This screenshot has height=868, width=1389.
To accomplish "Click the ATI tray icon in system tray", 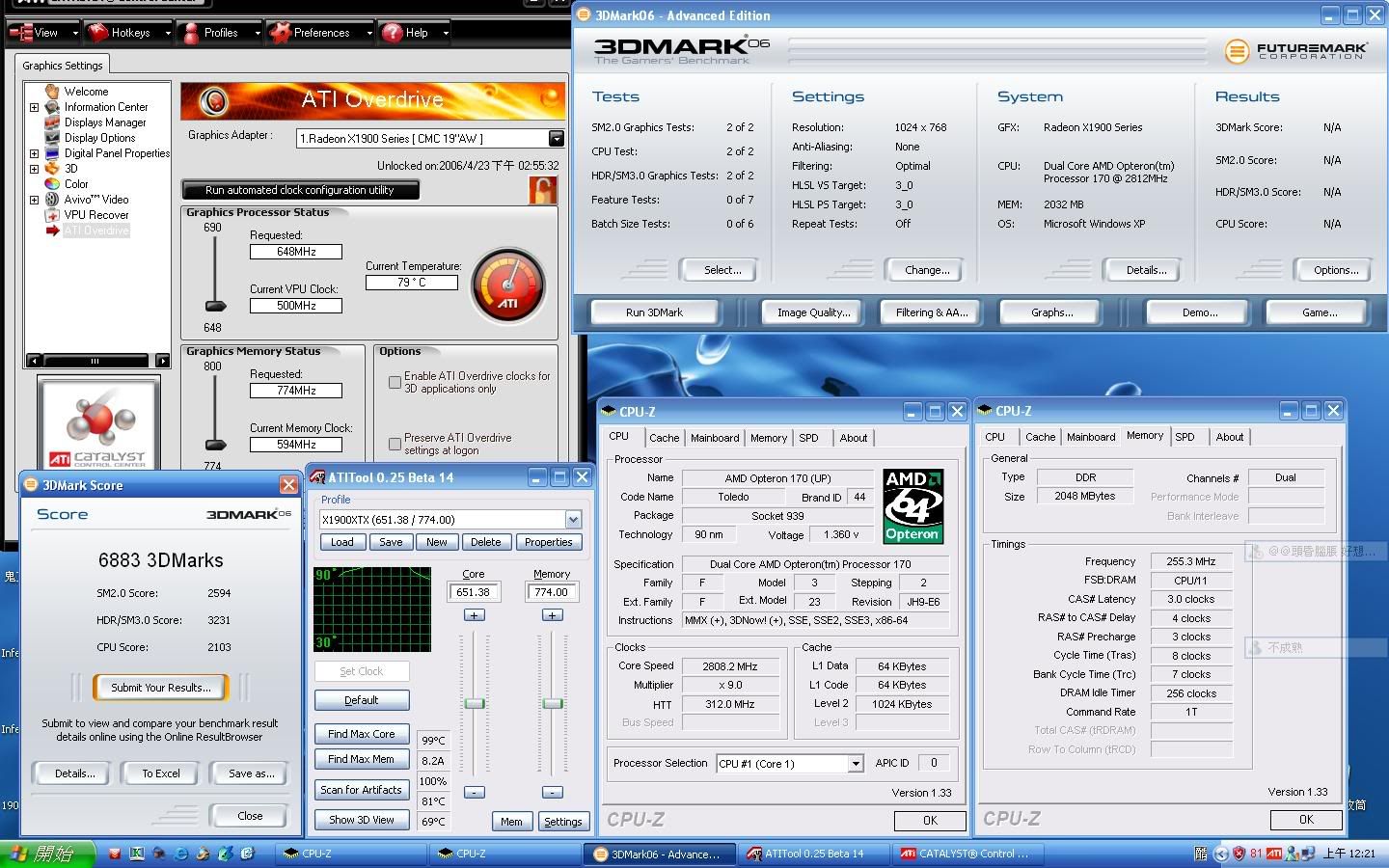I will click(1274, 854).
